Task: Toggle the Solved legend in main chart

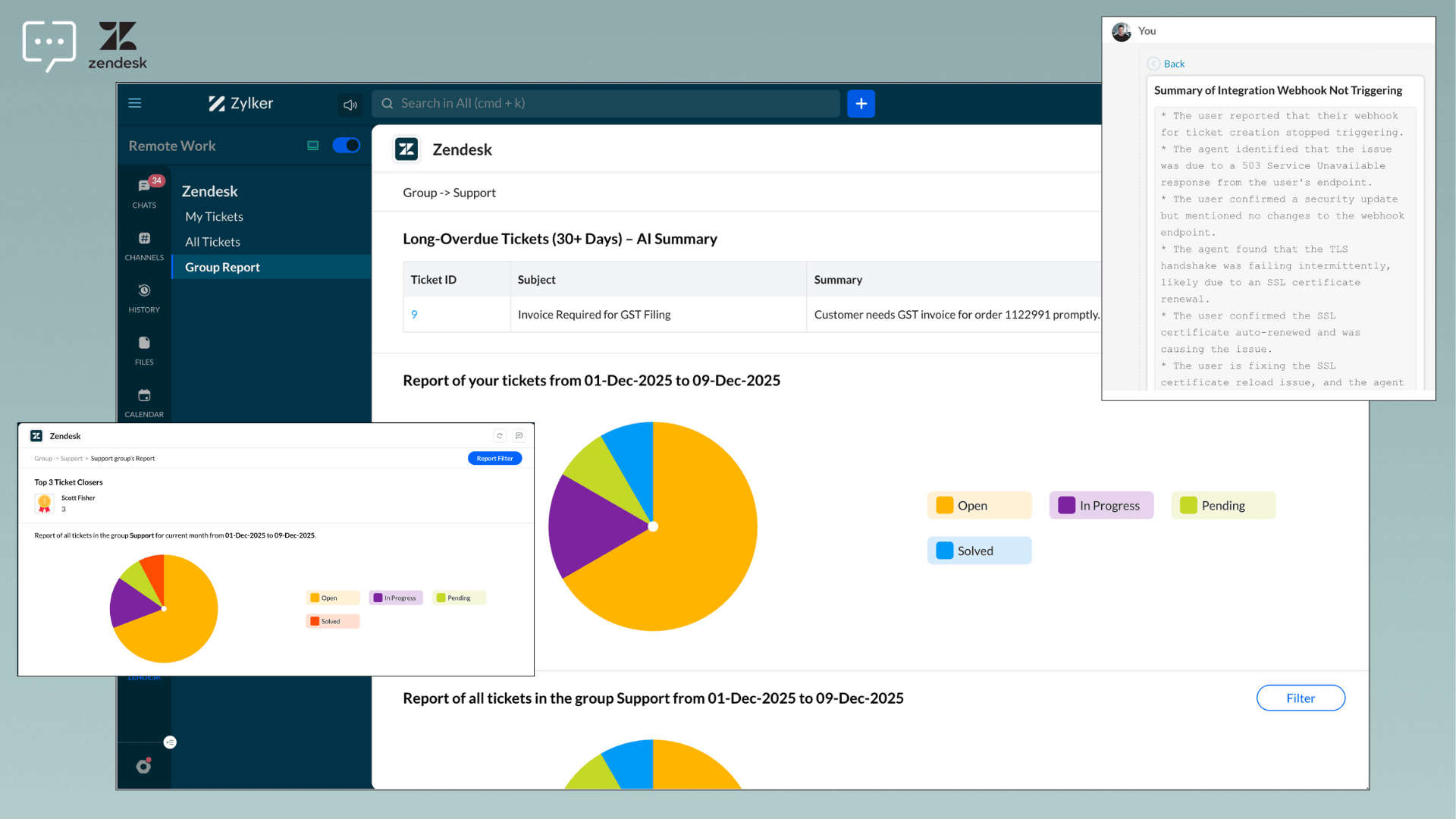Action: (978, 551)
